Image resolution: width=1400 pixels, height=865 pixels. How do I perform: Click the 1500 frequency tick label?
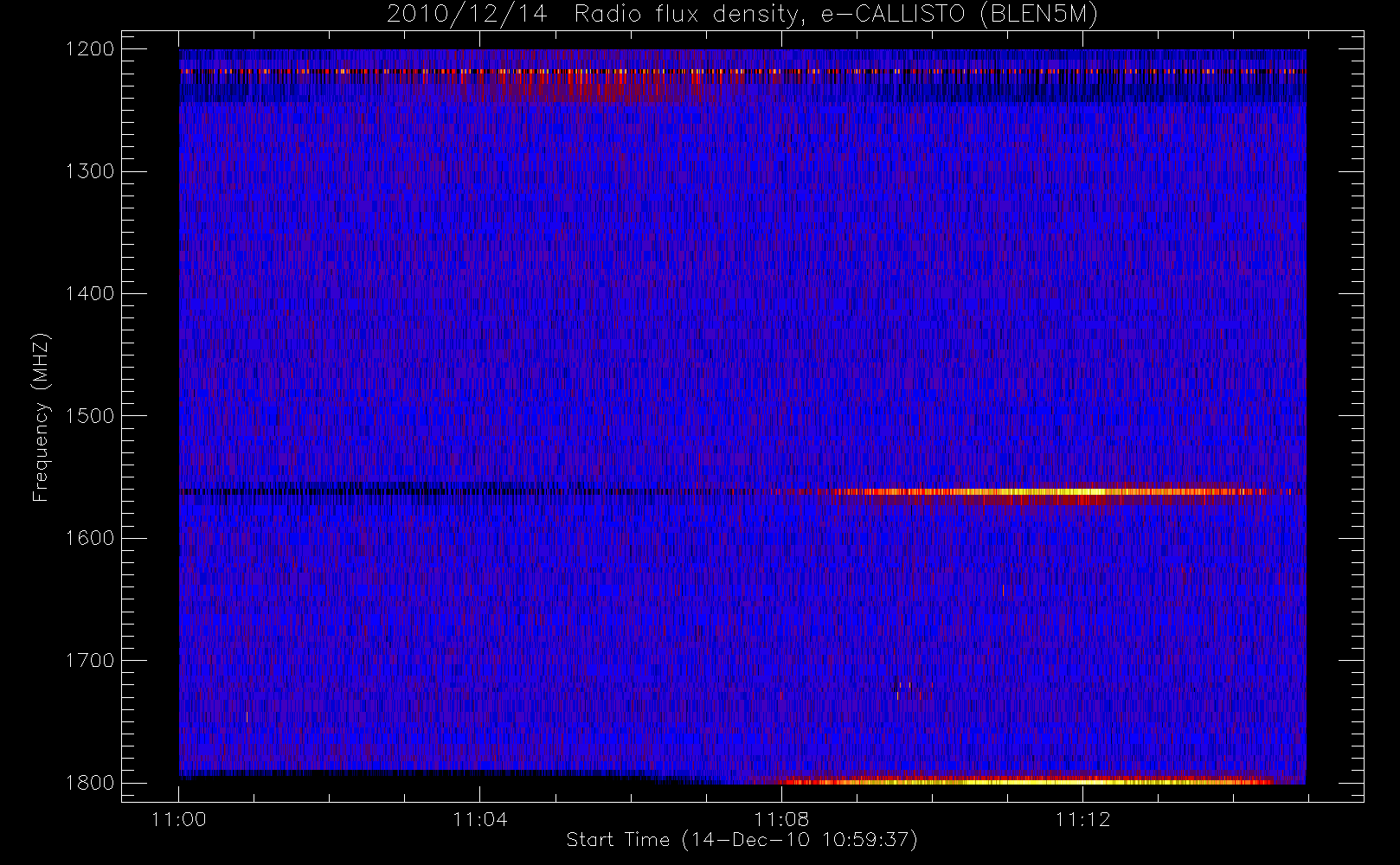click(90, 415)
